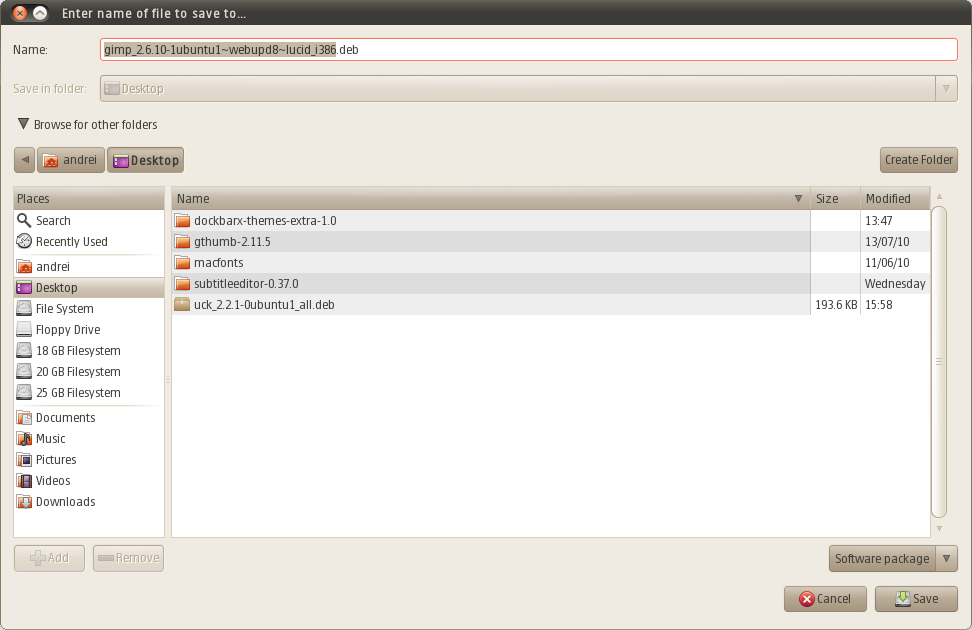Click the Recently Used clock icon
The image size is (972, 630).
24,241
